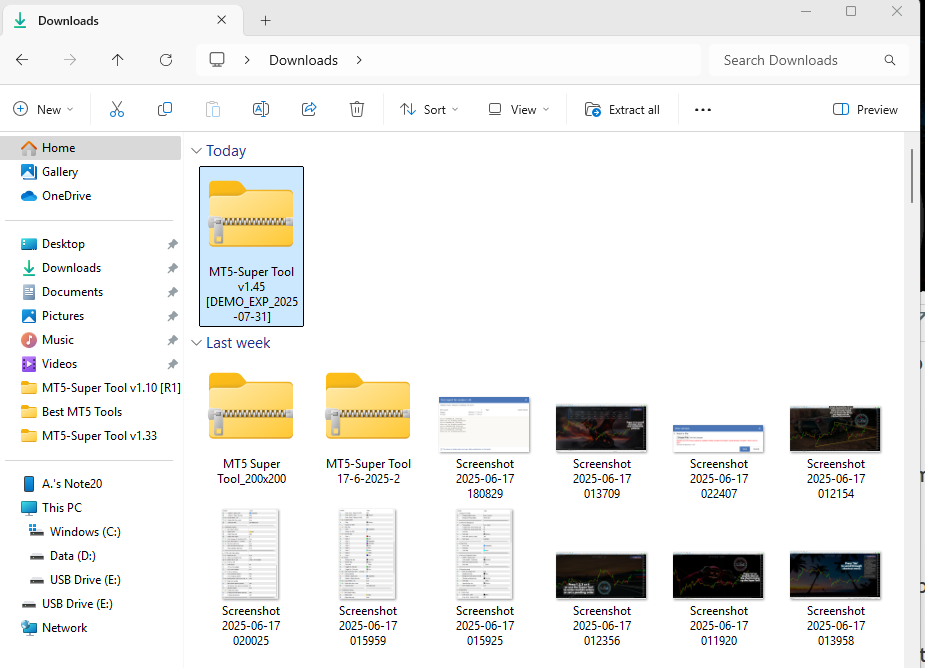Click the Share icon in toolbar
925x668 pixels.
point(309,110)
